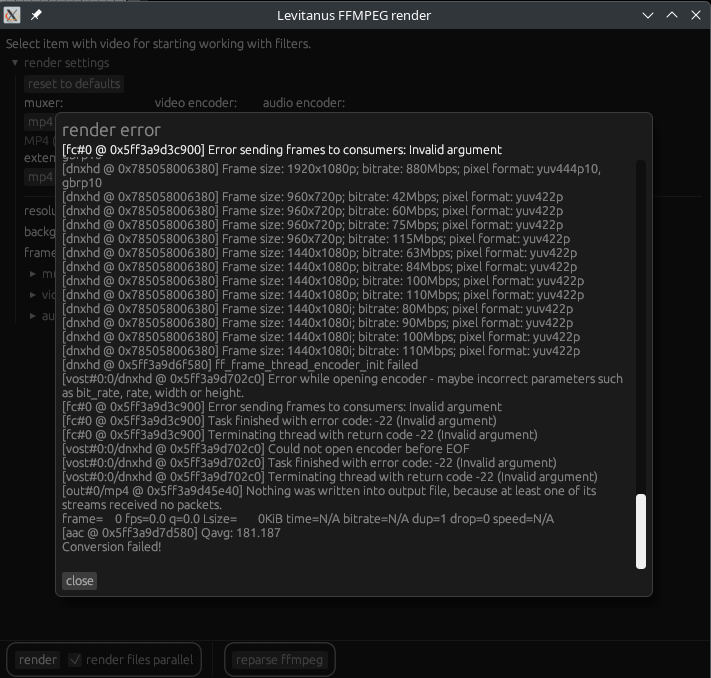Close the render error dialog
Viewport: 711px width, 678px height.
[x=79, y=580]
